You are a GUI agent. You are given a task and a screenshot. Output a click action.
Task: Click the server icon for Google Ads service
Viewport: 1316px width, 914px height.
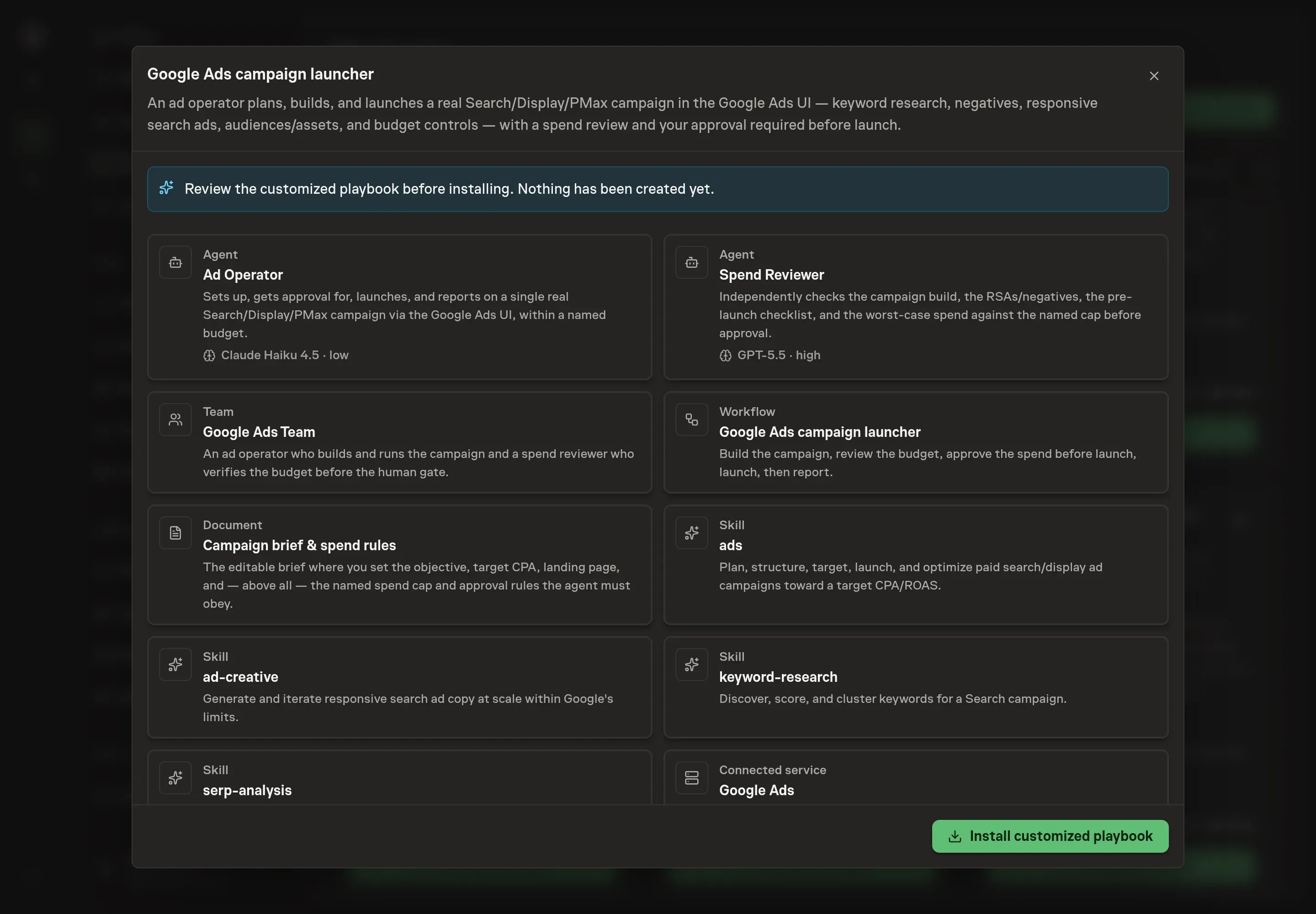(x=692, y=778)
